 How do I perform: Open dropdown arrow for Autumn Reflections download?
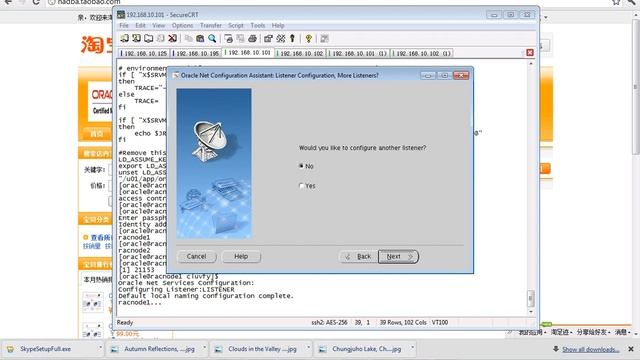coord(204,348)
